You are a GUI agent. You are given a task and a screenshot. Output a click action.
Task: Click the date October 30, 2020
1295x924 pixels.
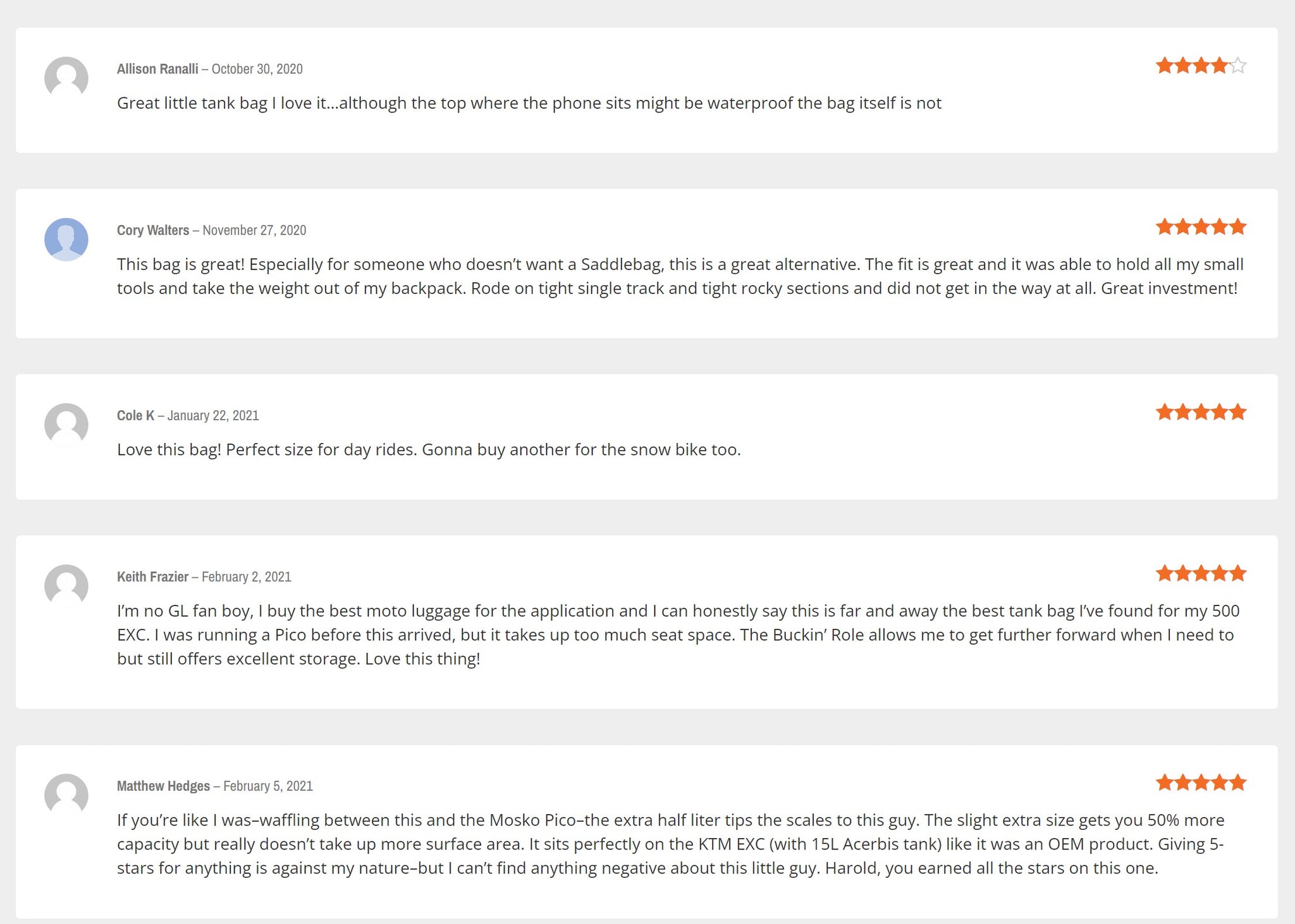257,69
